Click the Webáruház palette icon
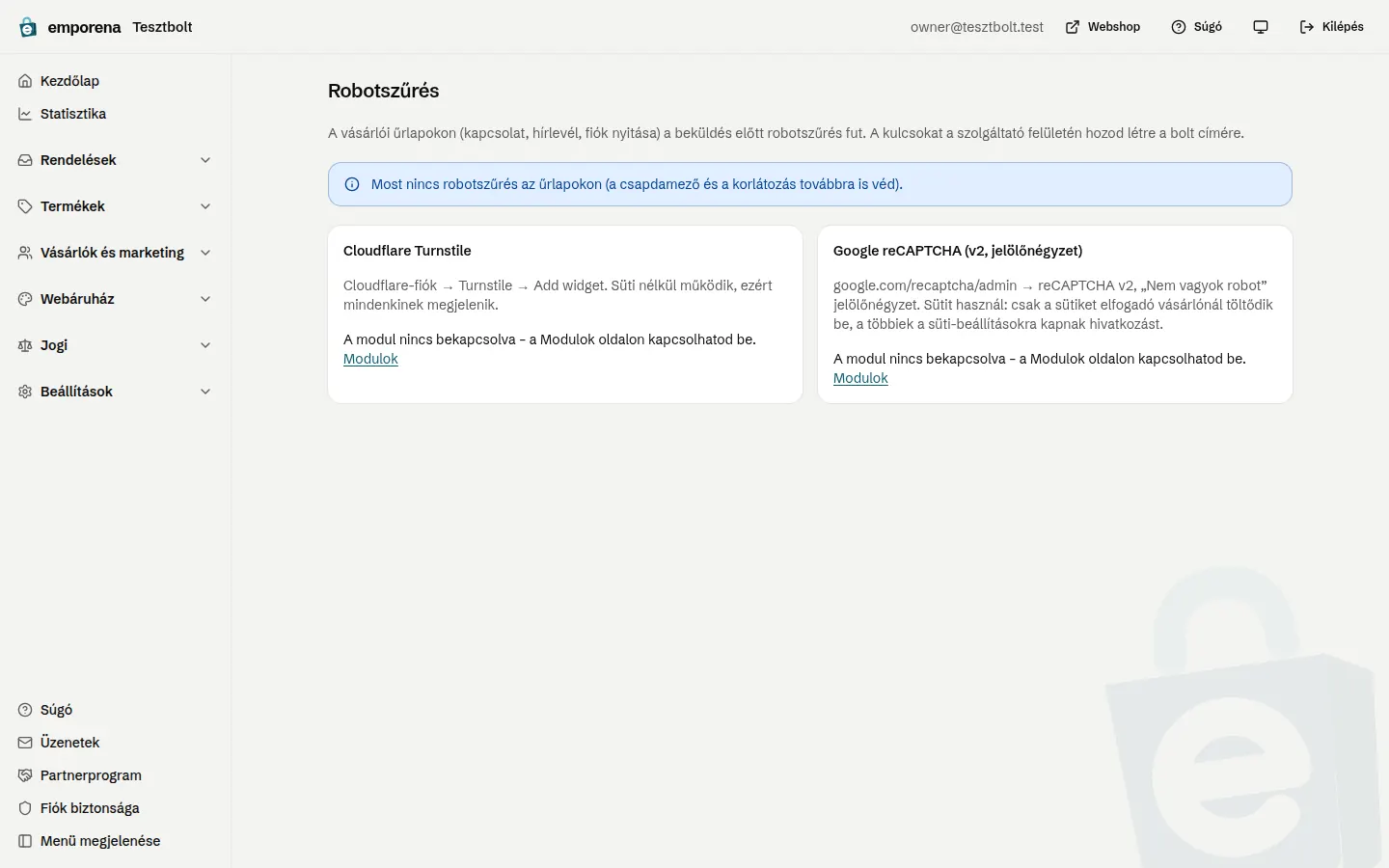This screenshot has width=1389, height=868. (x=25, y=299)
